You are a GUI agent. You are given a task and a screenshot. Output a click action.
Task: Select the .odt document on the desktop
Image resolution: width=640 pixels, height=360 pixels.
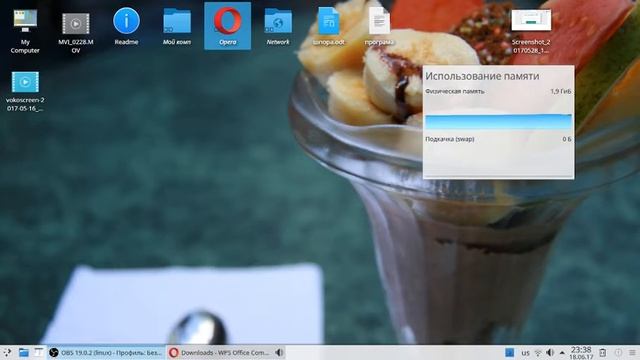coord(329,26)
